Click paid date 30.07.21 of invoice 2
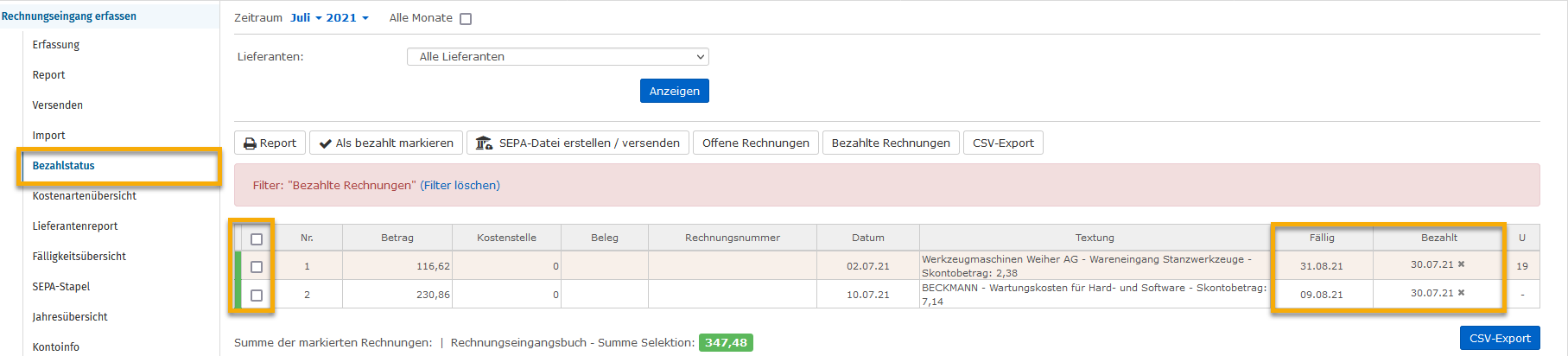This screenshot has width=1568, height=356. (x=1432, y=293)
